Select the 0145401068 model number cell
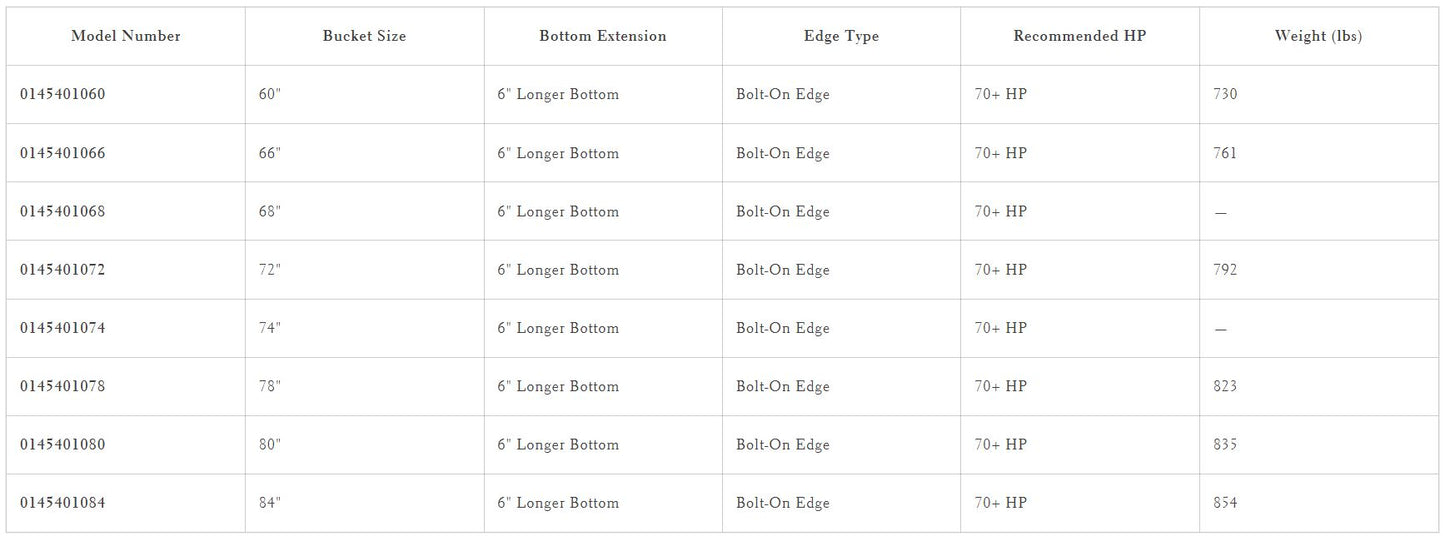The height and width of the screenshot is (541, 1445). tap(63, 211)
